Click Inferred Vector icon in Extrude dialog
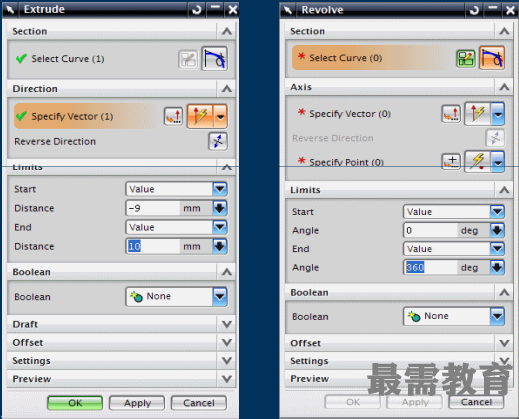519x419 pixels. (x=200, y=116)
